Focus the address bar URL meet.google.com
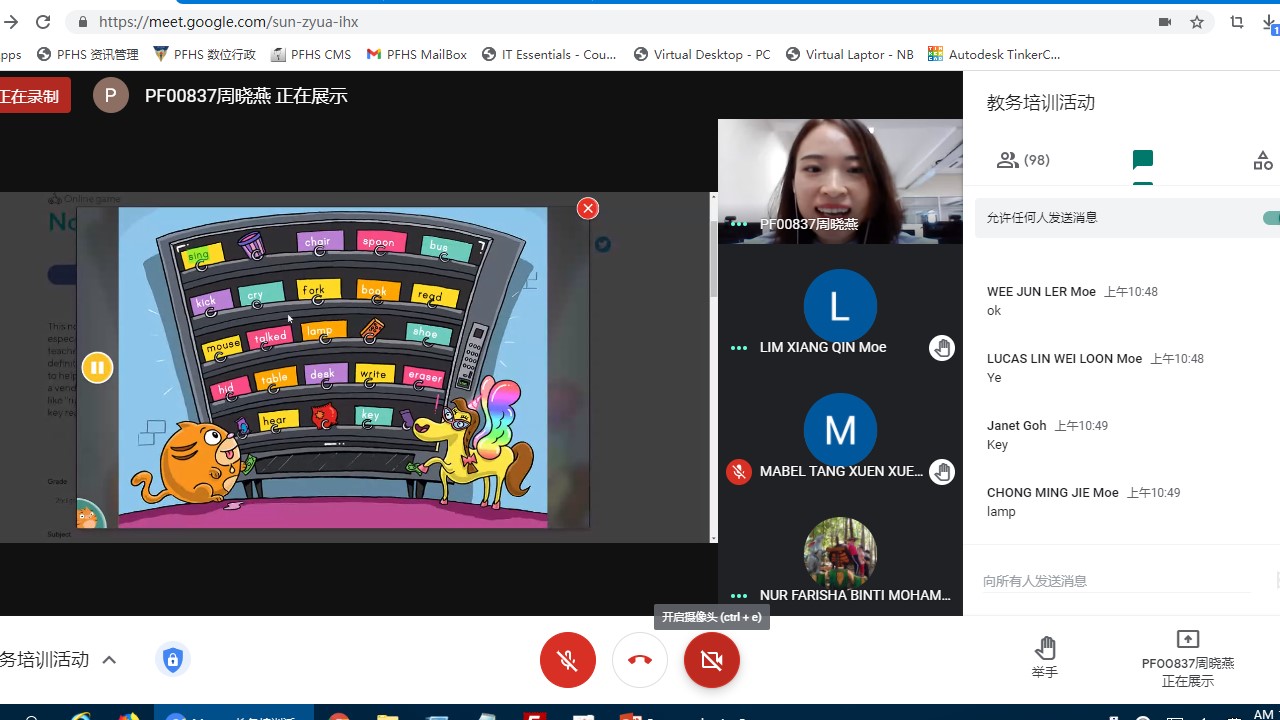The height and width of the screenshot is (720, 1280). pyautogui.click(x=228, y=22)
